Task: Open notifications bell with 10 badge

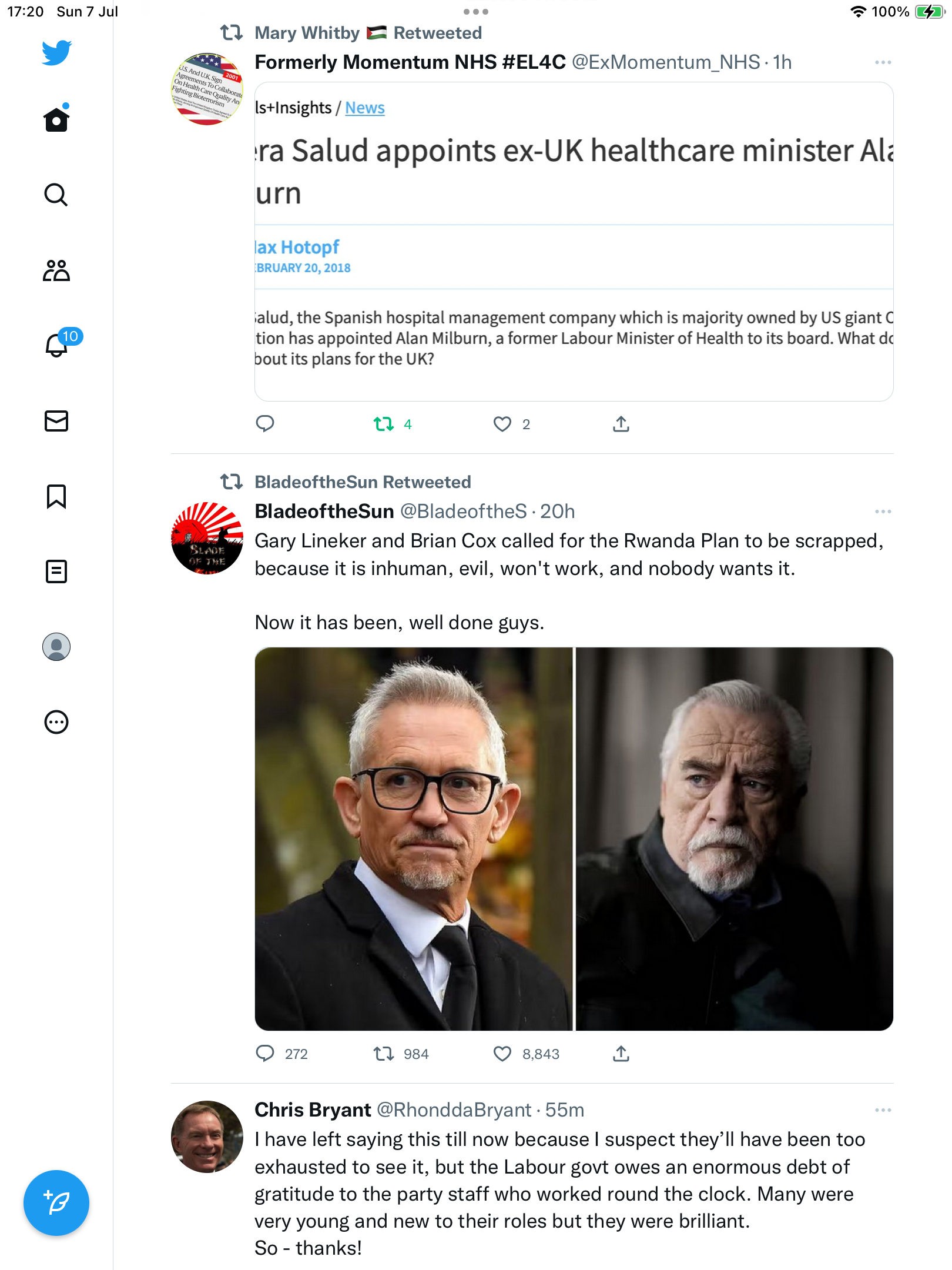Action: (58, 345)
